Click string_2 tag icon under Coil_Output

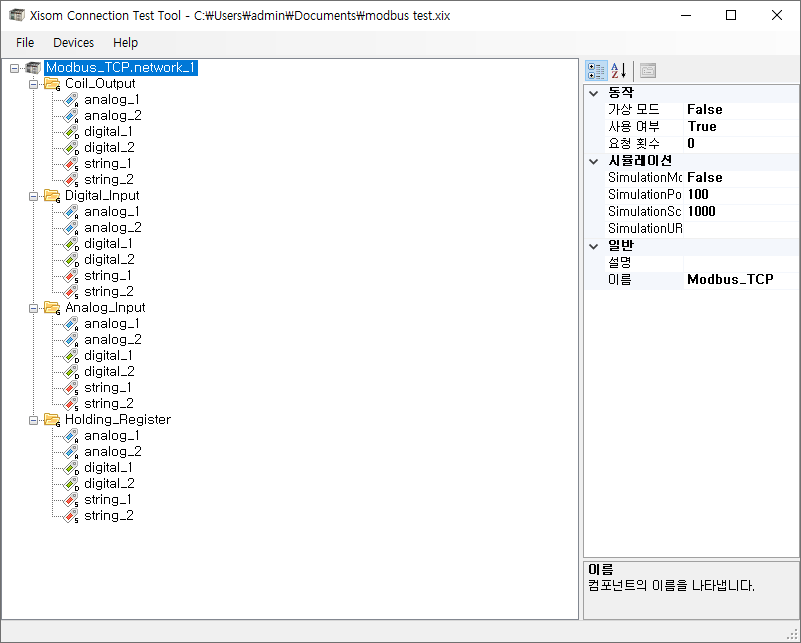[x=71, y=180]
